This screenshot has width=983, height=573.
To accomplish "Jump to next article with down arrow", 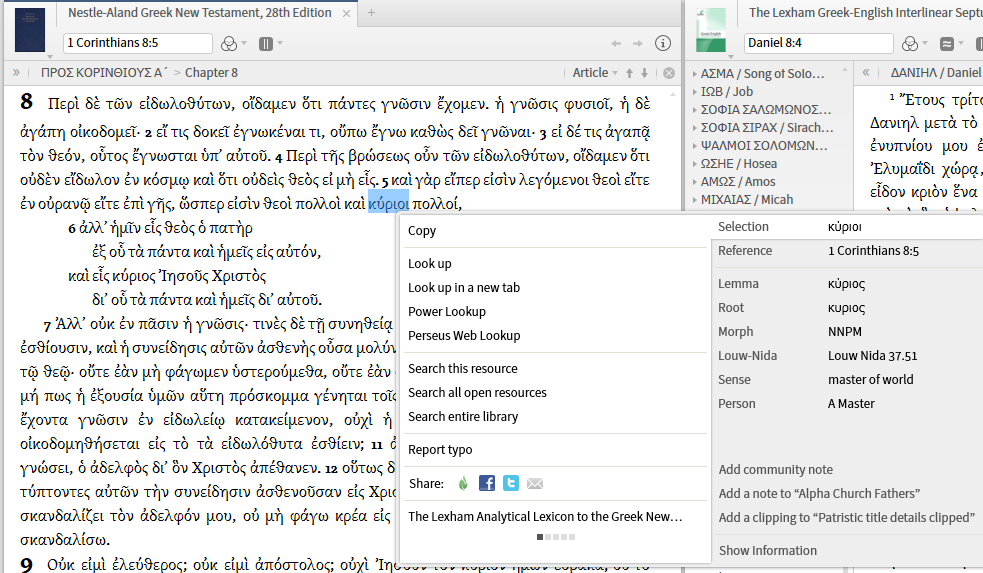I will pos(644,73).
